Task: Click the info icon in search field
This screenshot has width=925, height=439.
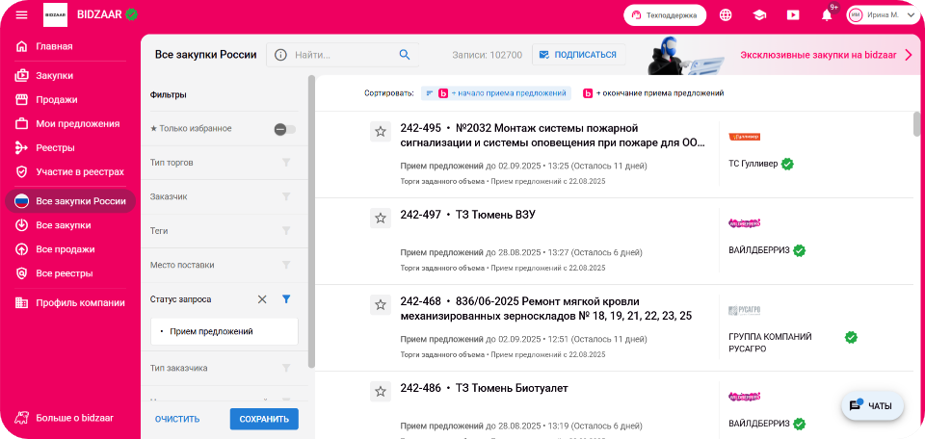Action: (281, 55)
